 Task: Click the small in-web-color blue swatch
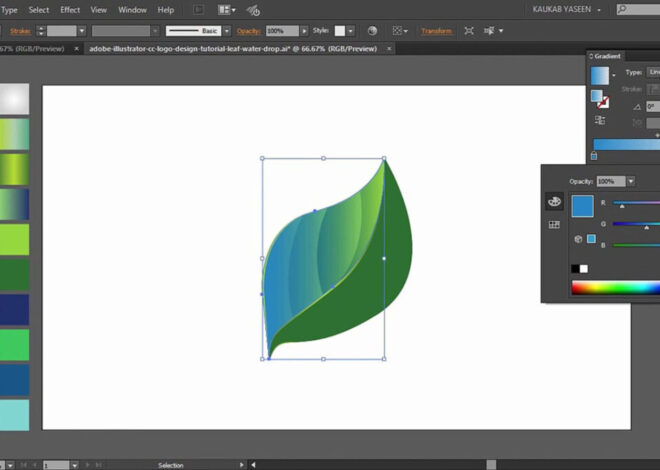(591, 239)
